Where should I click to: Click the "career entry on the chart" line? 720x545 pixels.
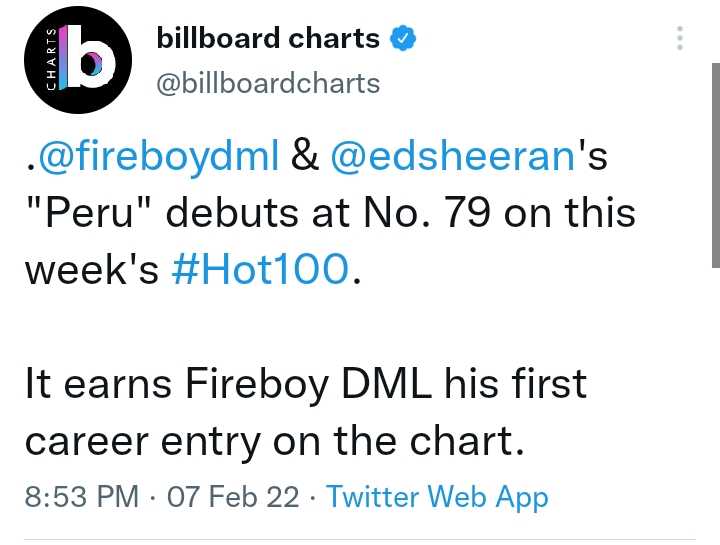(274, 440)
